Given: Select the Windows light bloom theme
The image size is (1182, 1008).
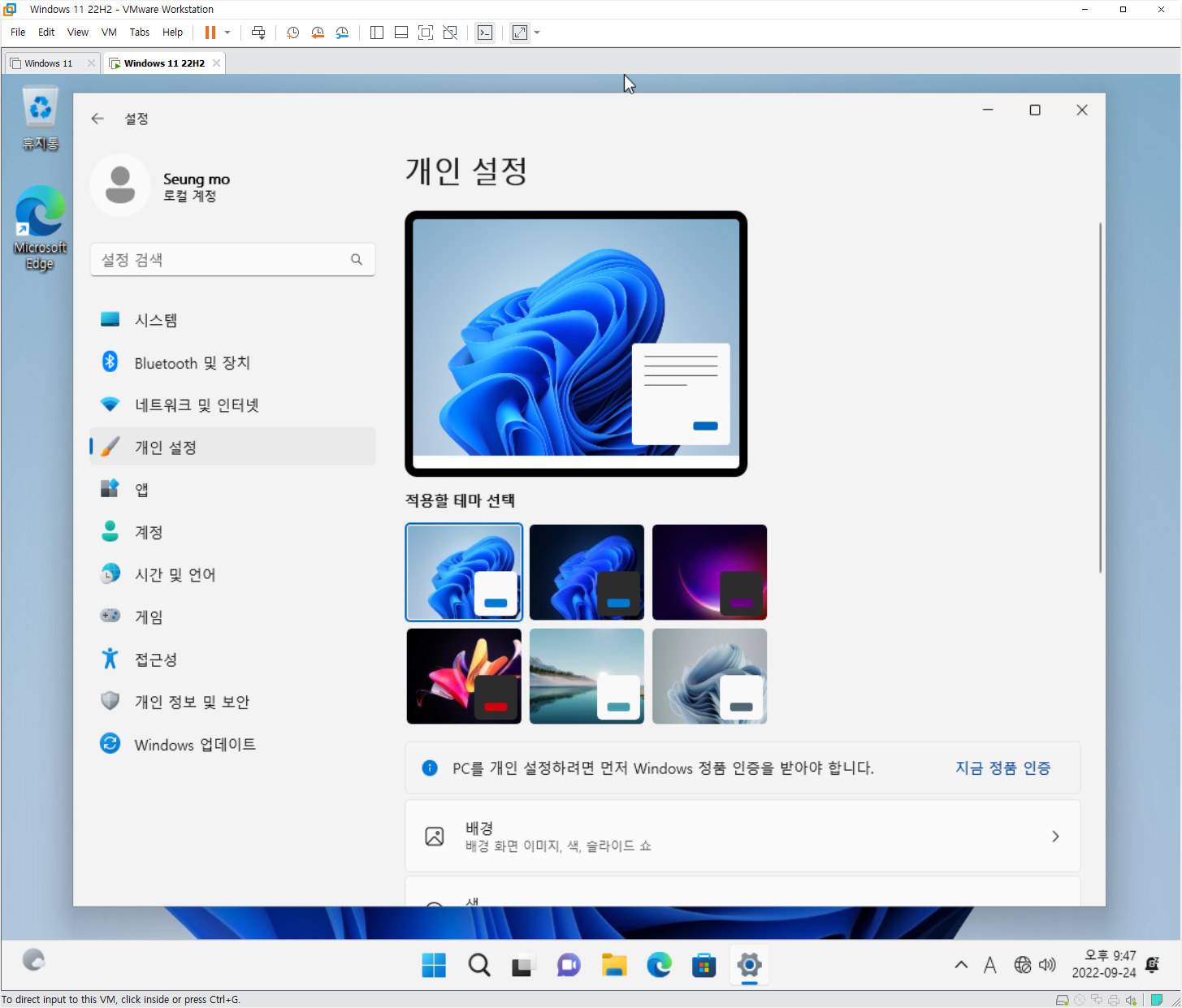Looking at the screenshot, I should 464,572.
